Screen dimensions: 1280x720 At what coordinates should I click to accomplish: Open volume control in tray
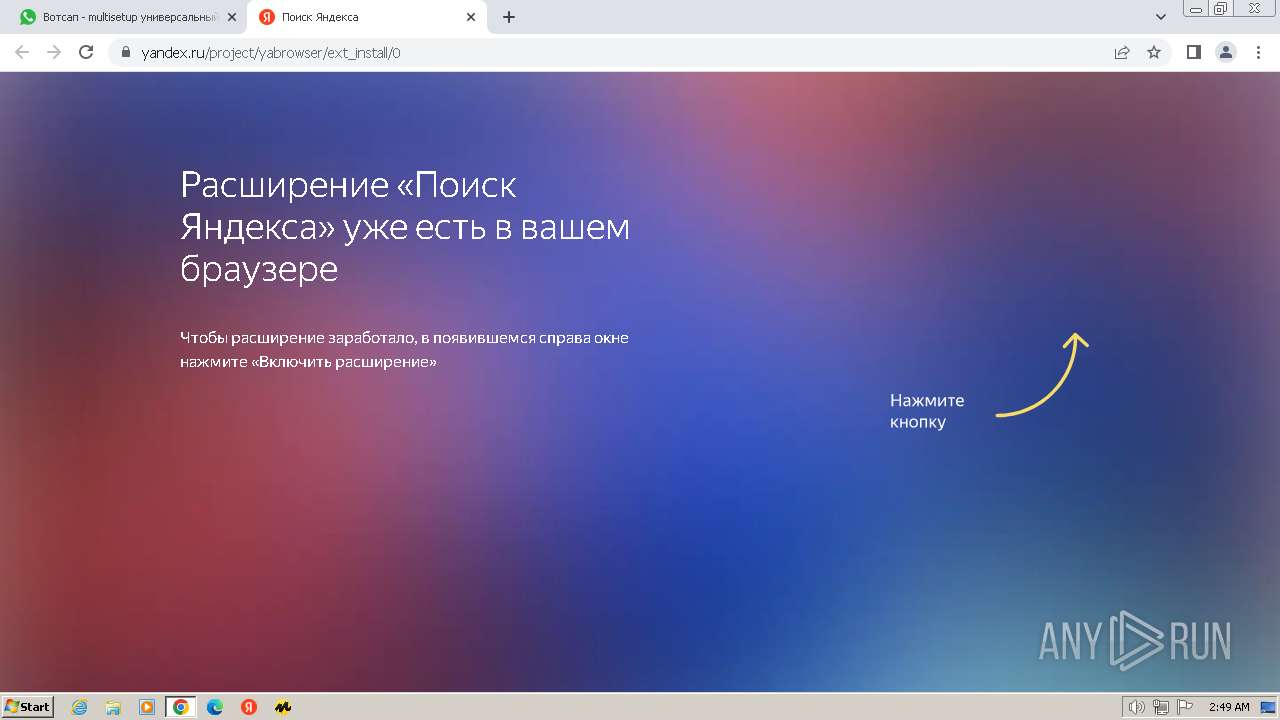pos(1137,707)
